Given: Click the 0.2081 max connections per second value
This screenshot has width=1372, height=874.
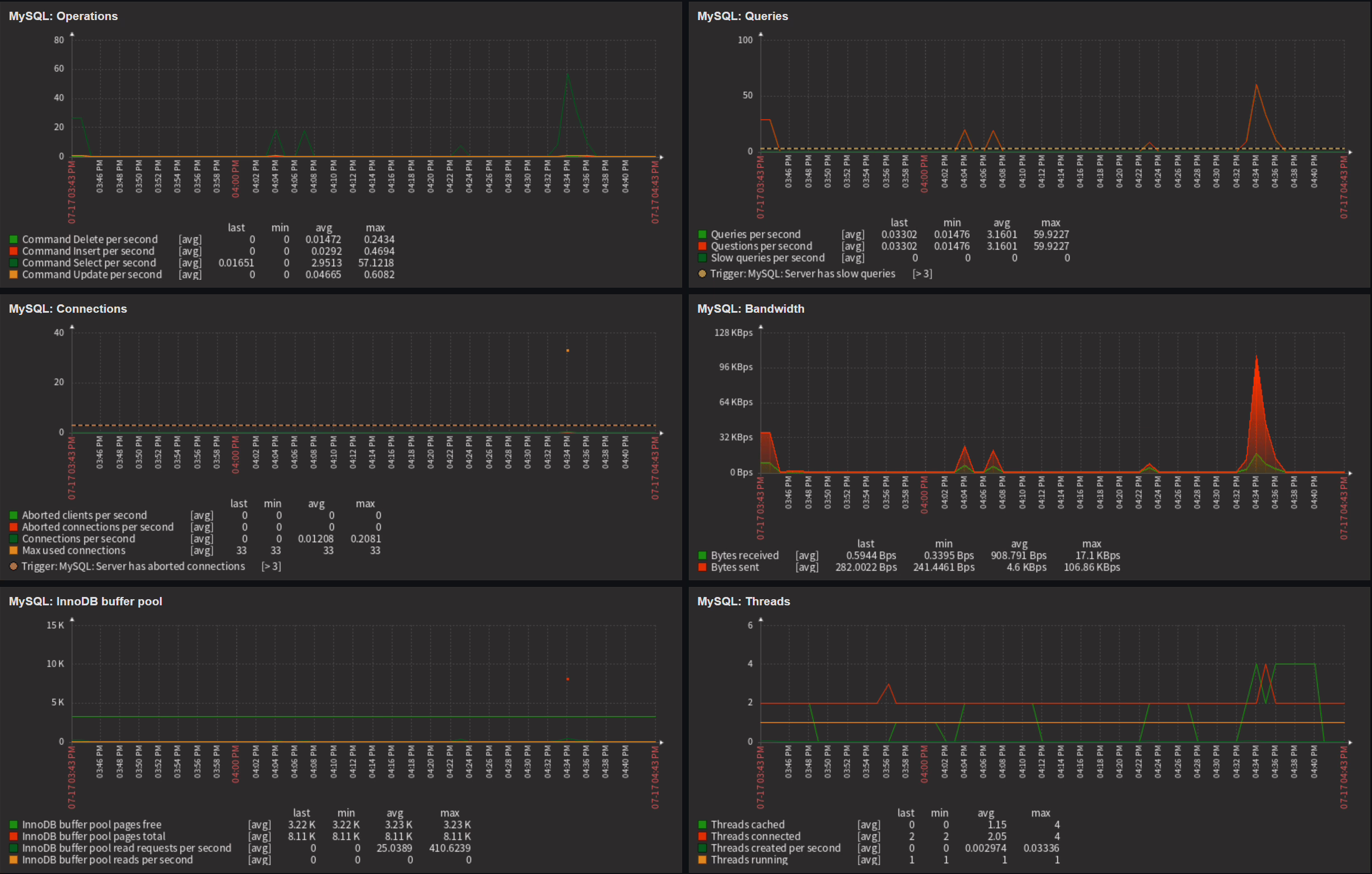Looking at the screenshot, I should (366, 538).
